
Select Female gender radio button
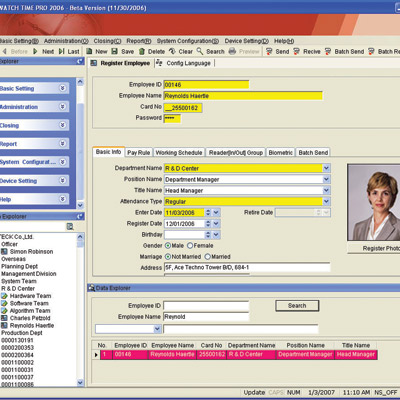click(x=190, y=246)
